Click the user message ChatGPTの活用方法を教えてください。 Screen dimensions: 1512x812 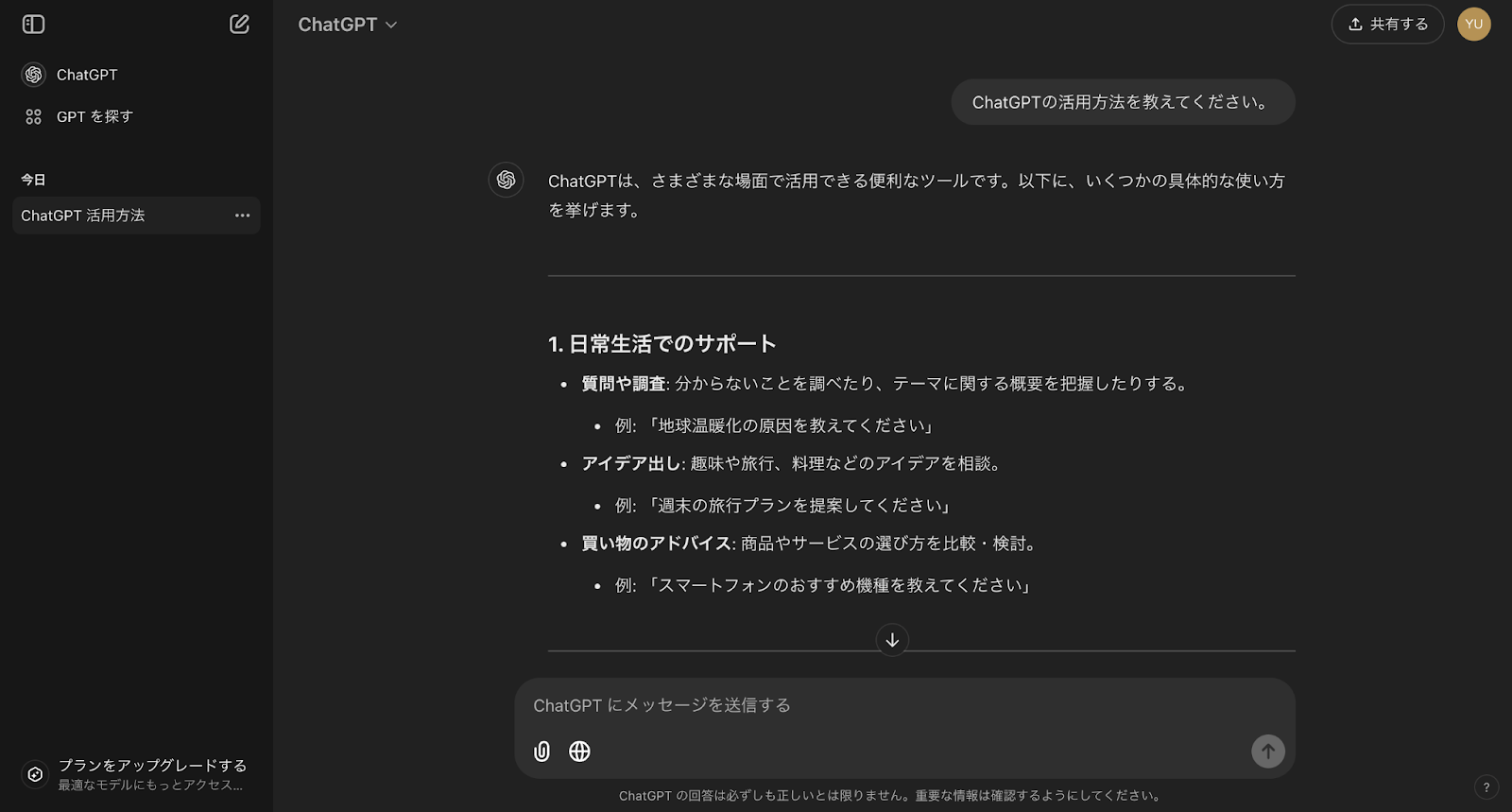[1123, 102]
